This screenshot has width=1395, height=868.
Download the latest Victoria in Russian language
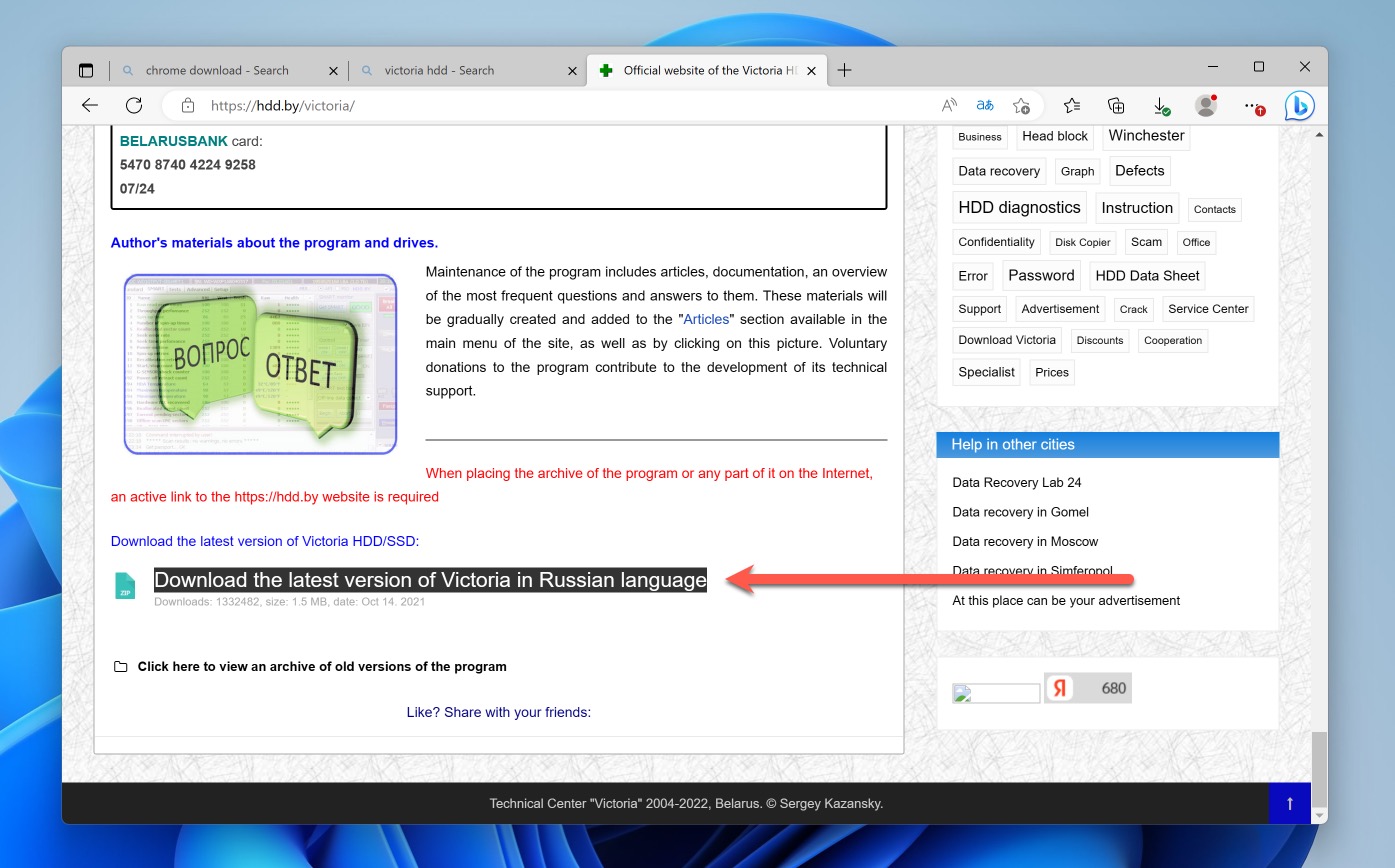point(430,580)
